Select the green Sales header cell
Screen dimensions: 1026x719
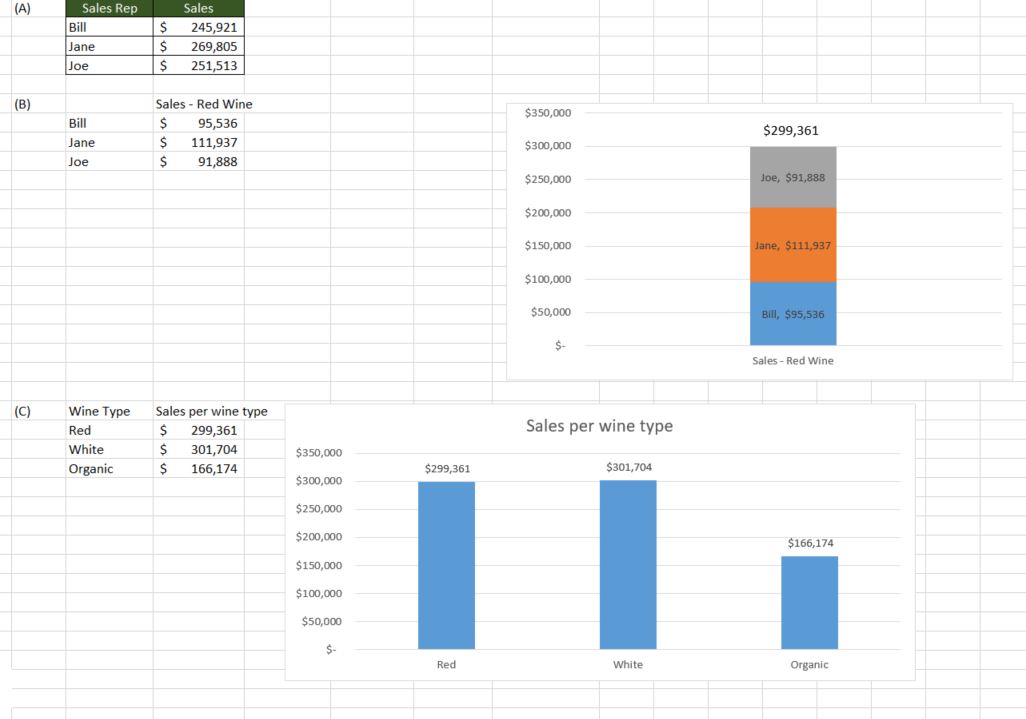(198, 9)
